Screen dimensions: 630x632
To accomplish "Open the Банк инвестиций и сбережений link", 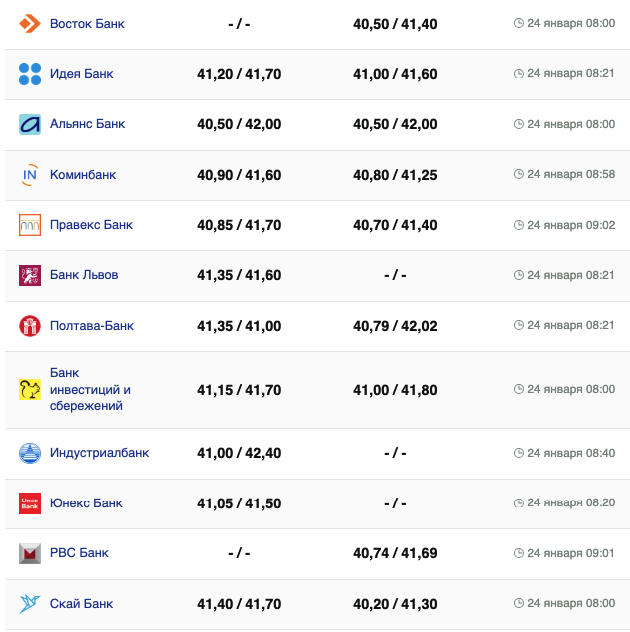I will point(90,390).
